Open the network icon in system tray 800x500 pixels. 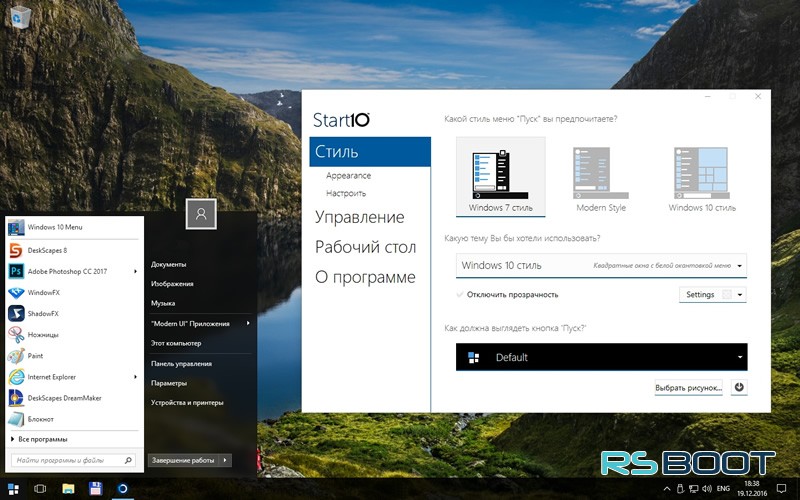[694, 489]
